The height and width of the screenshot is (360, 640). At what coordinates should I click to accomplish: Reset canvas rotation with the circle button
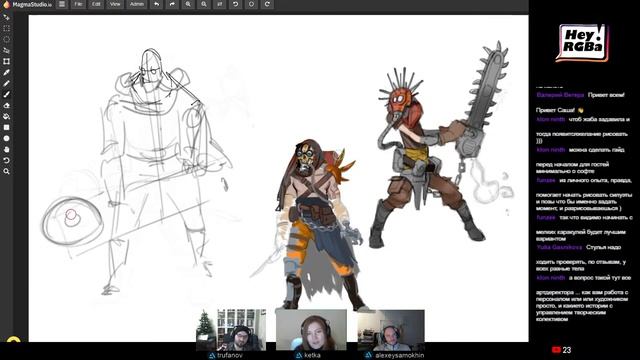tap(251, 4)
